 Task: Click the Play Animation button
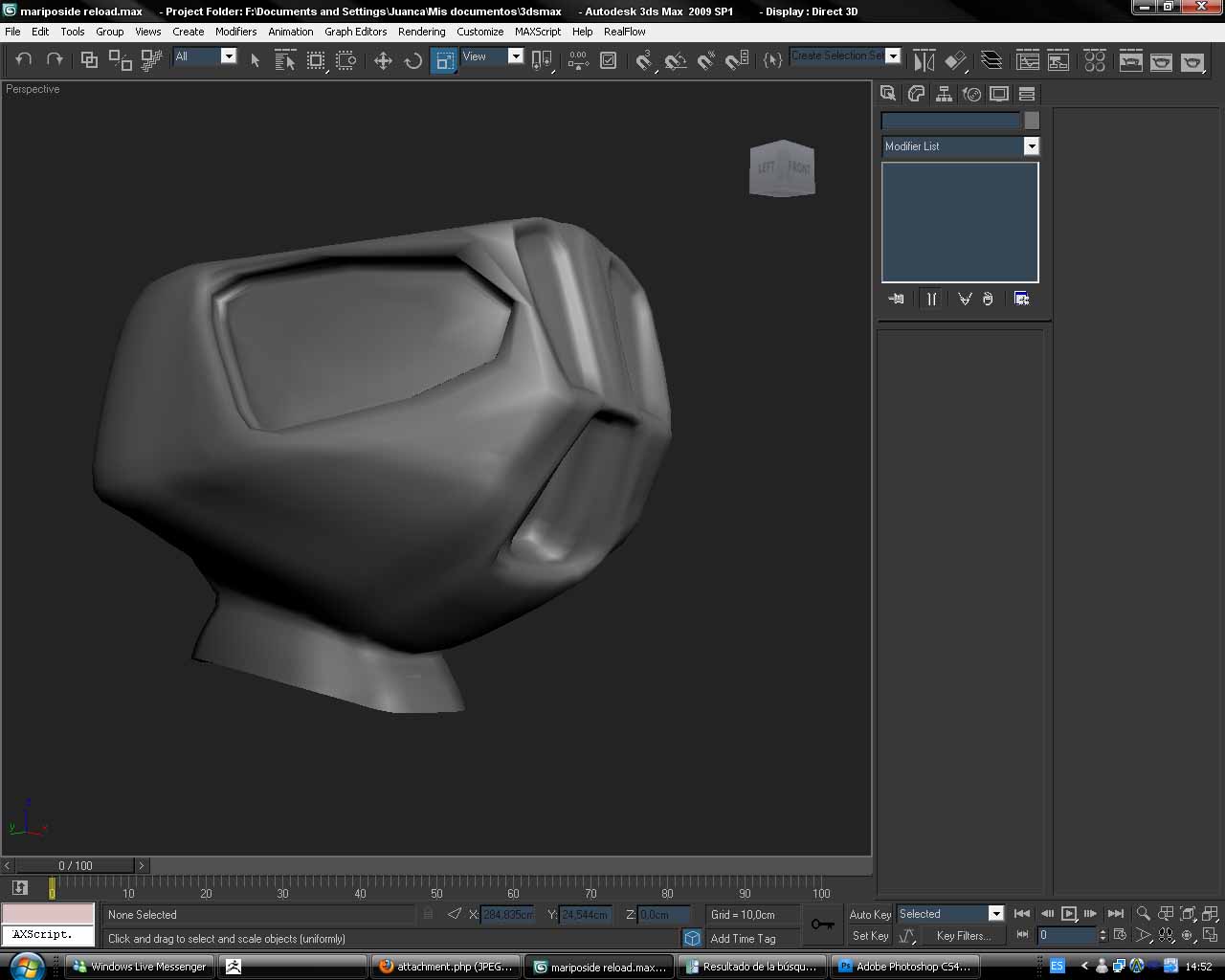pyautogui.click(x=1069, y=914)
